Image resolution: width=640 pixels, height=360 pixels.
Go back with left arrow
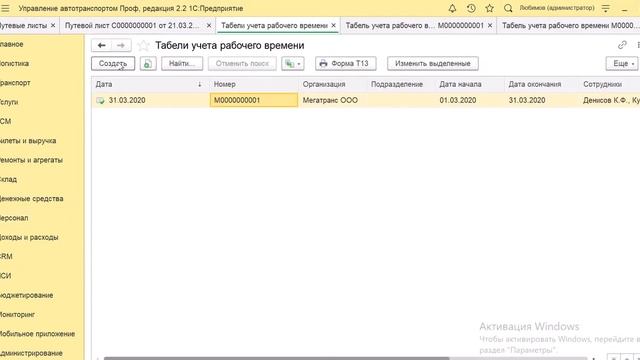102,45
